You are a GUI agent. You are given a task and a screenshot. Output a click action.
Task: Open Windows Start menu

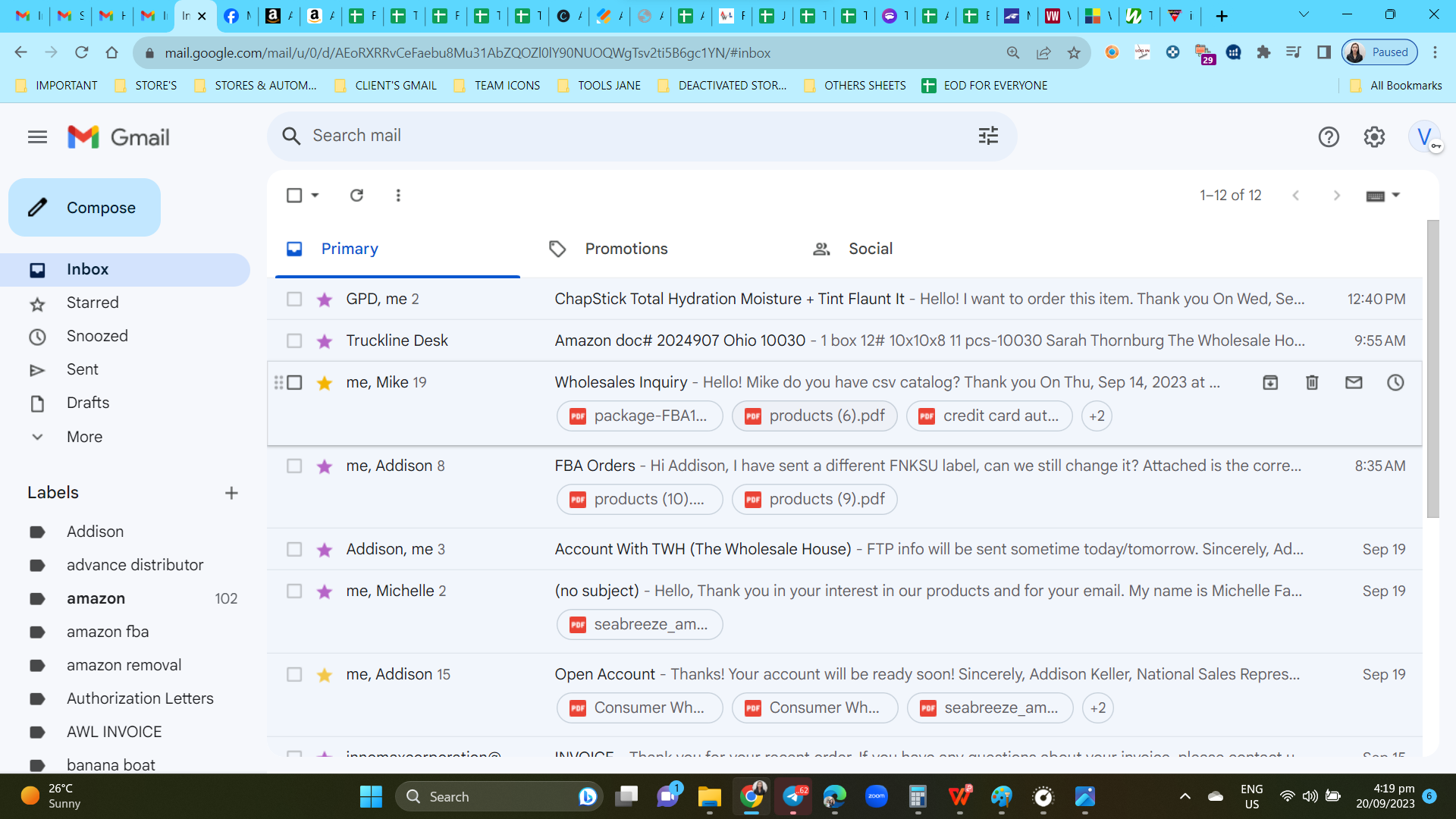371,797
